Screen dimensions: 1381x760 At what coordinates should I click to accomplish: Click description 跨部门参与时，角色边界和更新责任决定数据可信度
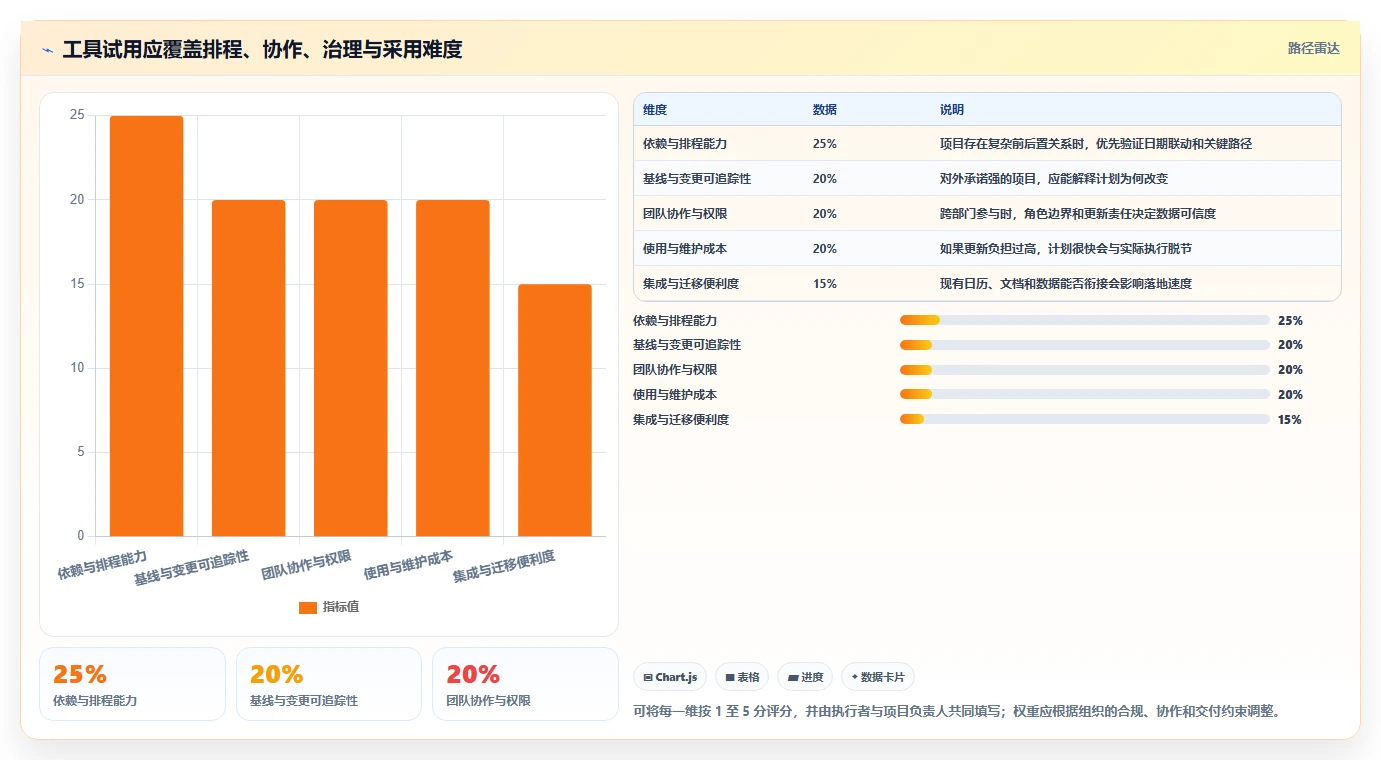[1078, 214]
